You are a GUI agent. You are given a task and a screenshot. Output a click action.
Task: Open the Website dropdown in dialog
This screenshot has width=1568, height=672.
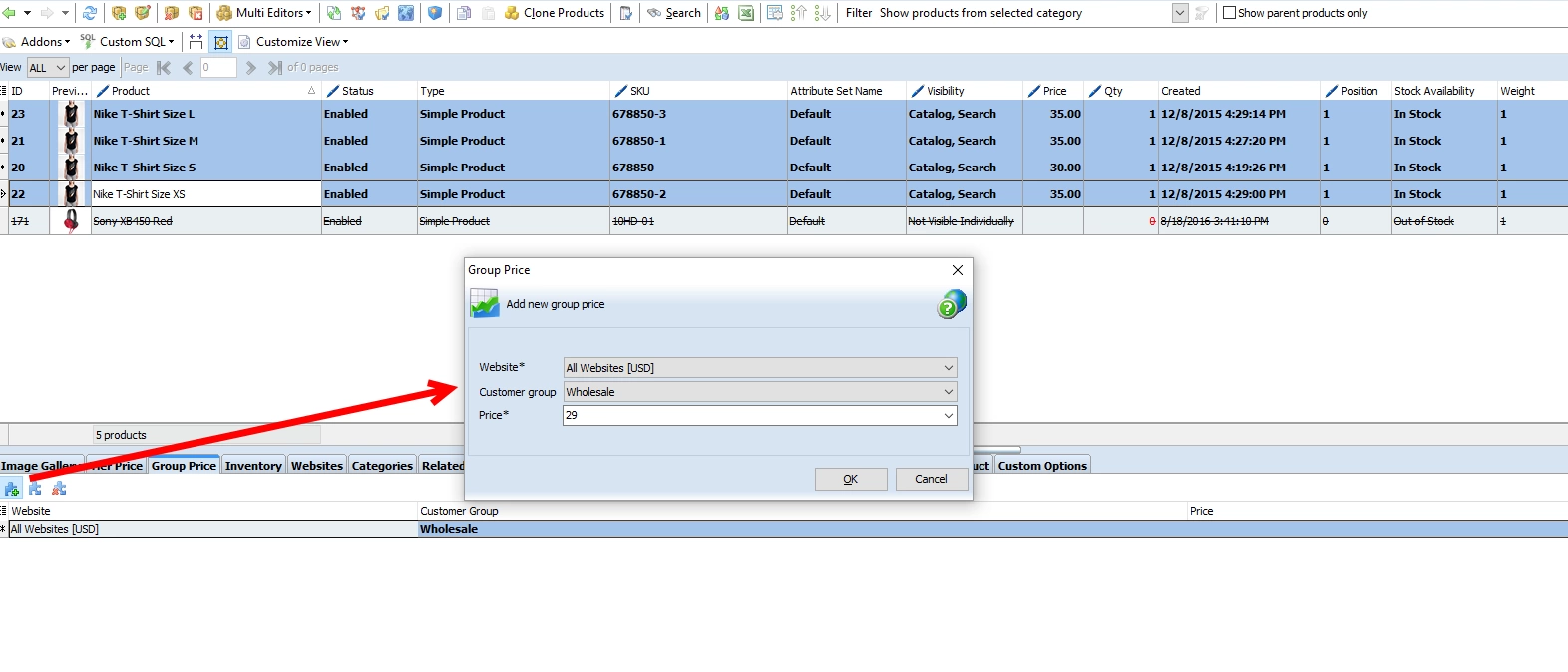pos(759,368)
